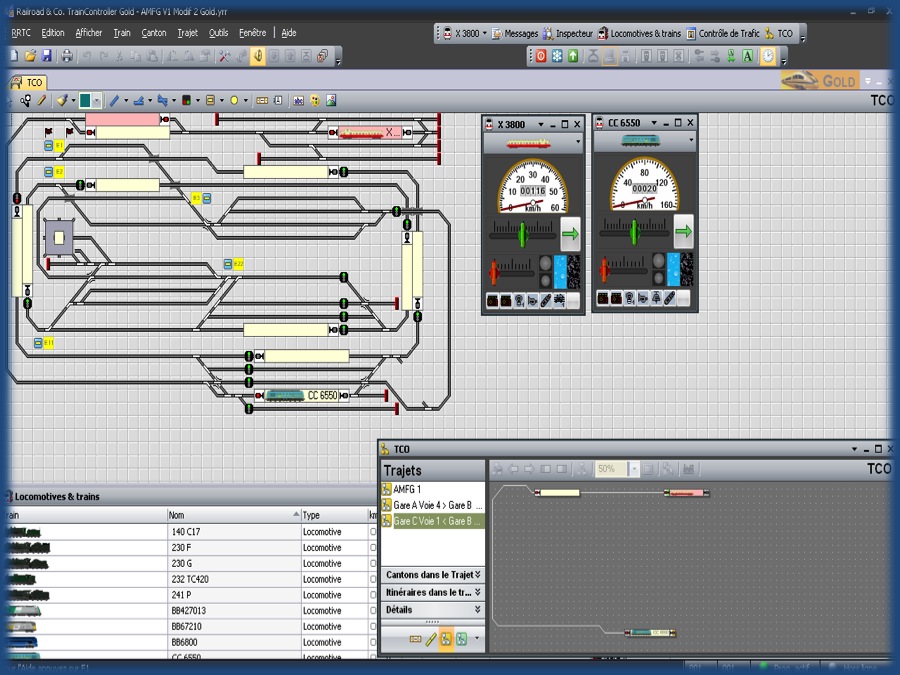Open the crossed tools settings icon

[224, 56]
